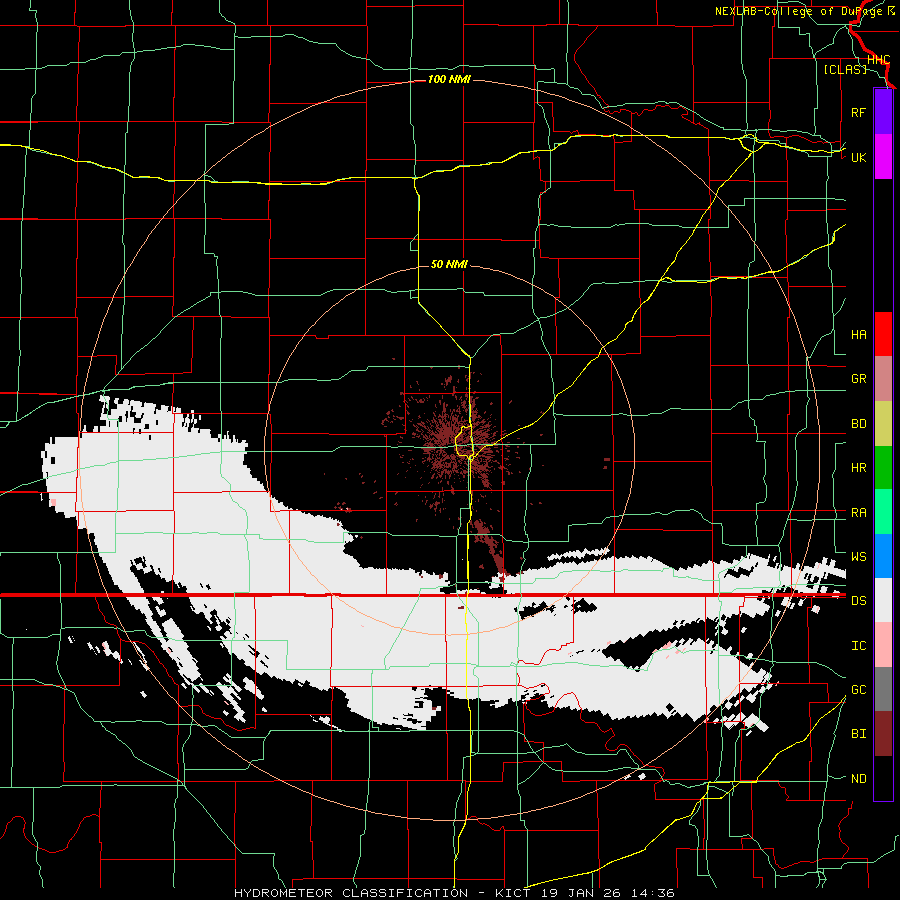Click the NEXLAB-College of DuPage credit text

tap(798, 11)
